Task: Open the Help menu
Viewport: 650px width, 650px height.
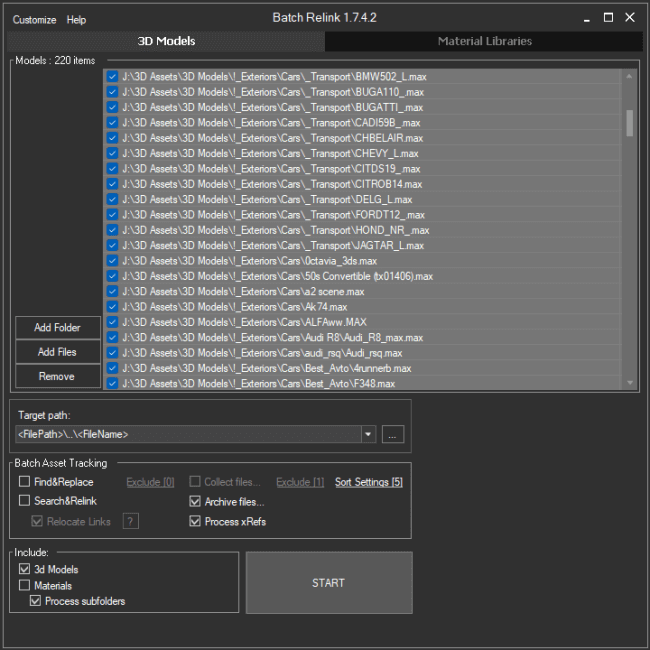Action: 76,19
